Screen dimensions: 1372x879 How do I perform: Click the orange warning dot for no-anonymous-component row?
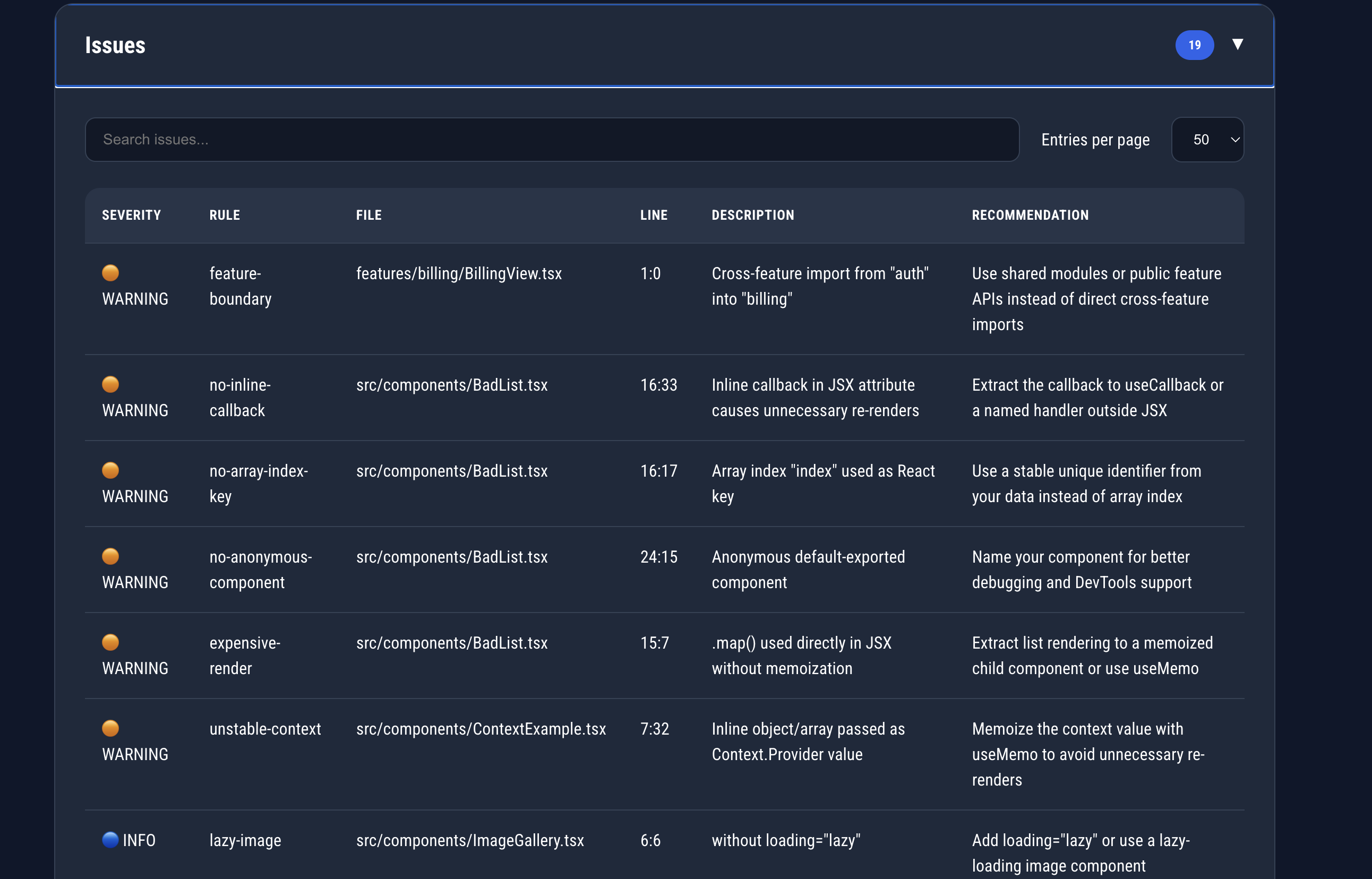[x=111, y=556]
